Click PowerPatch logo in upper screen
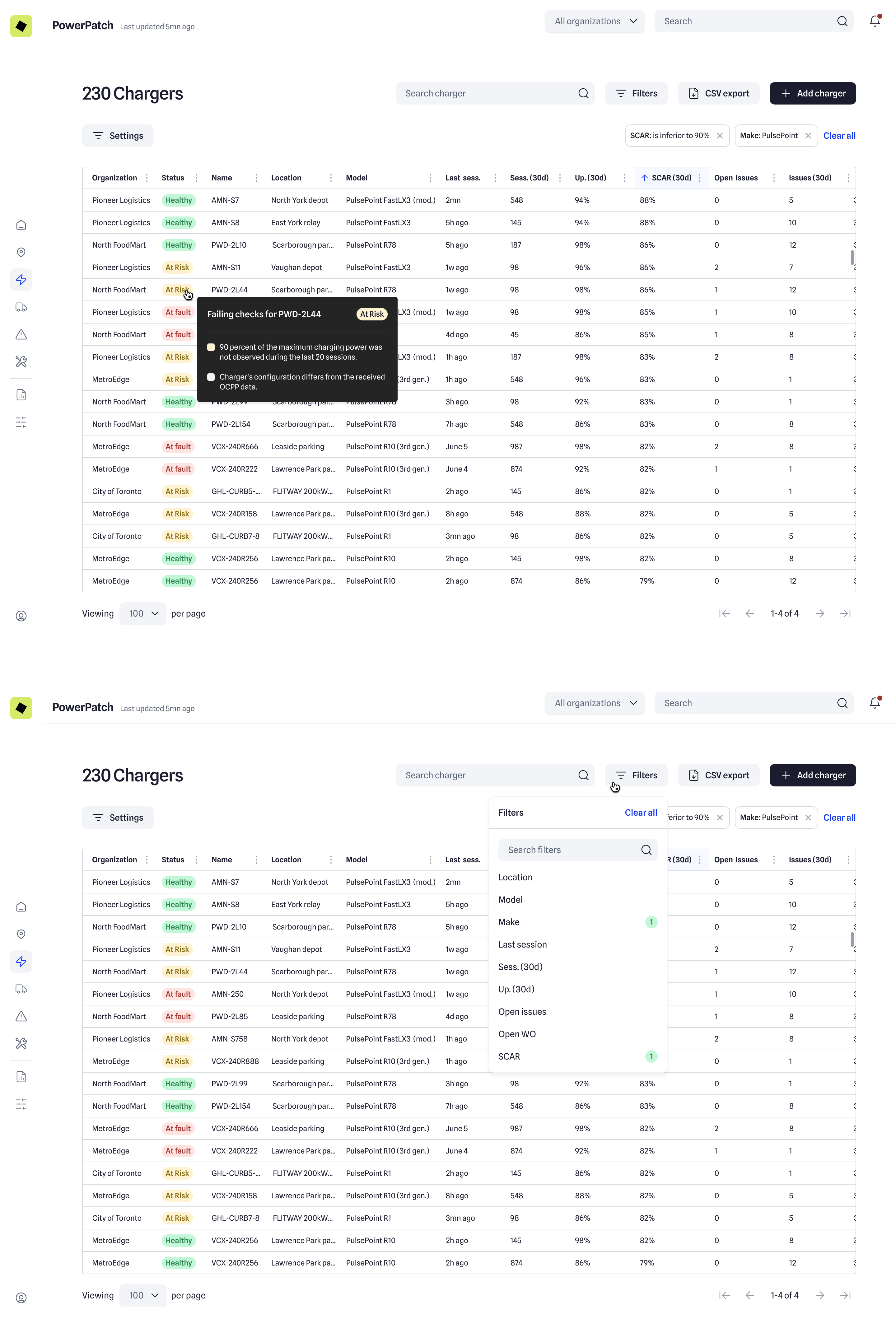This screenshot has width=896, height=1319. [x=21, y=26]
